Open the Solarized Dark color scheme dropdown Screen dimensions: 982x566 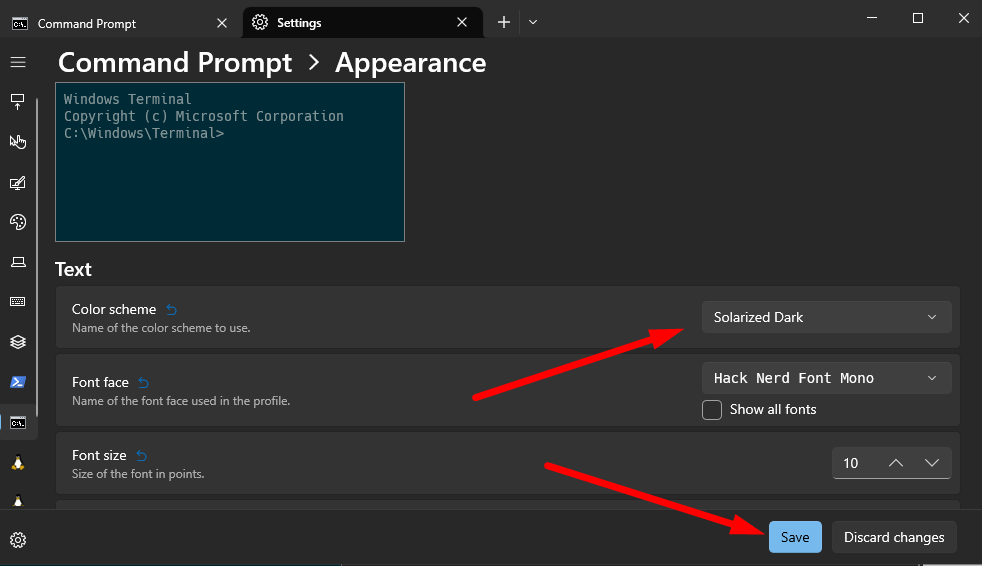(826, 317)
